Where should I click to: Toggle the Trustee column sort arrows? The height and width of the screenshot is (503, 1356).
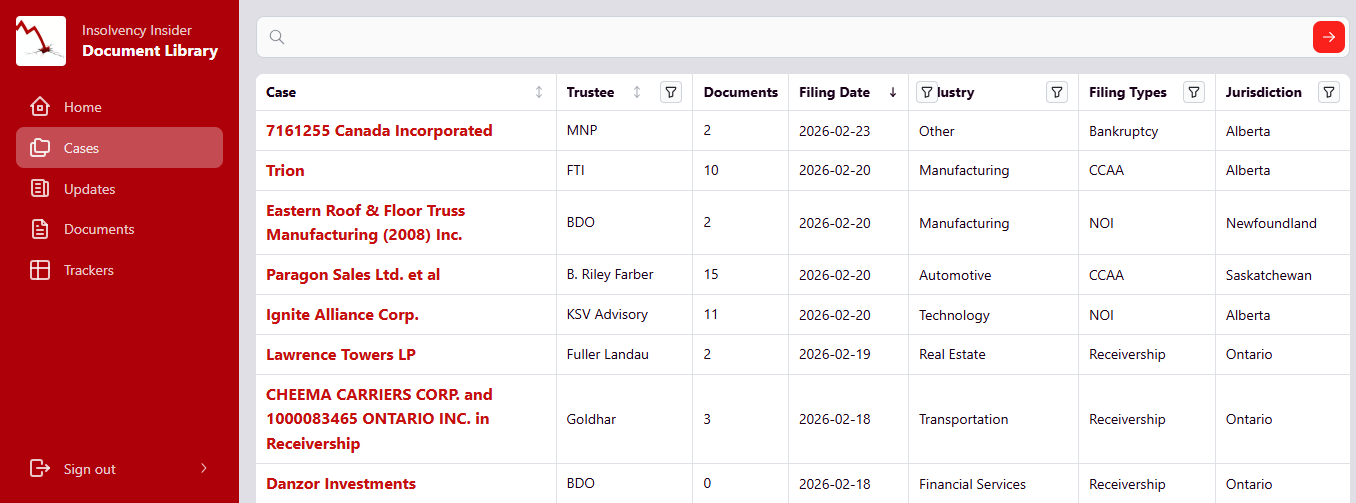637,92
